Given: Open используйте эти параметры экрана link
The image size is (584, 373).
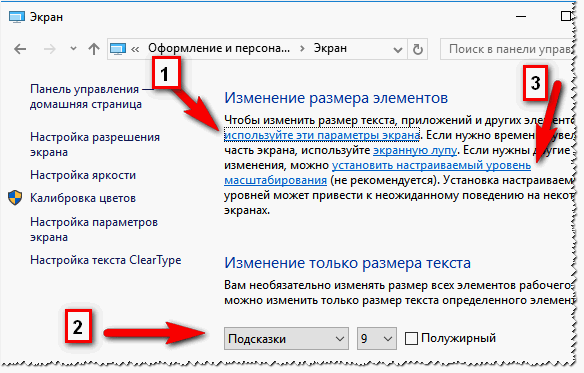Looking at the screenshot, I should [322, 135].
